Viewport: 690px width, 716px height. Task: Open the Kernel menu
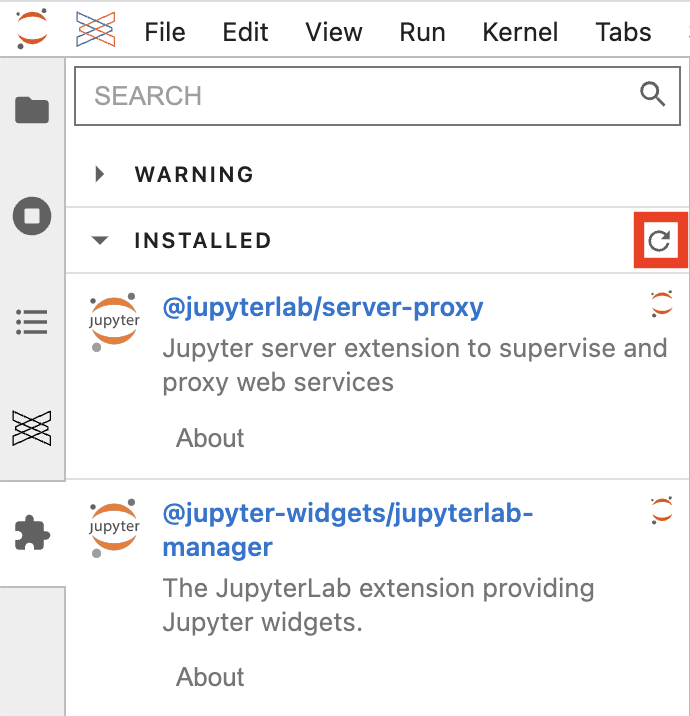[x=520, y=32]
